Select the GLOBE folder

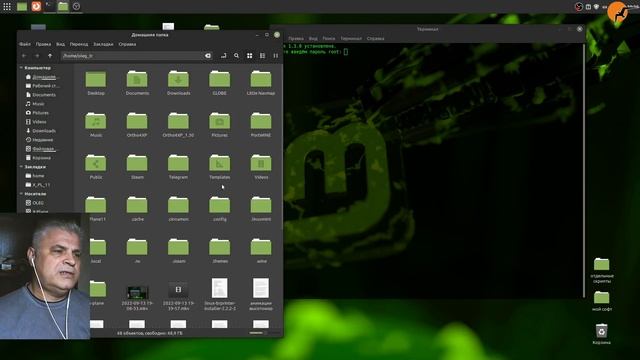(220, 79)
